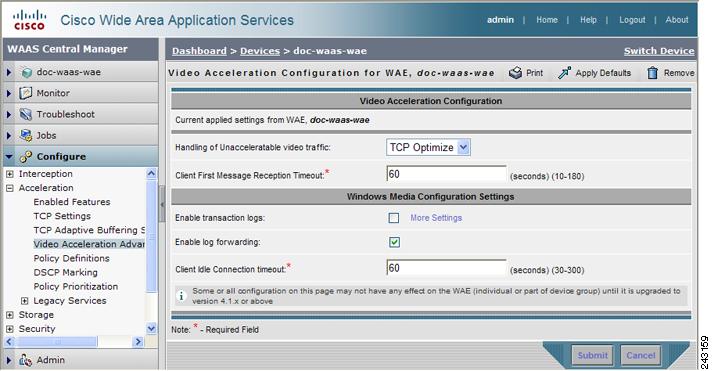Select Video Acceleration Advanced item
Viewport: 712px width, 371px height.
click(x=89, y=244)
